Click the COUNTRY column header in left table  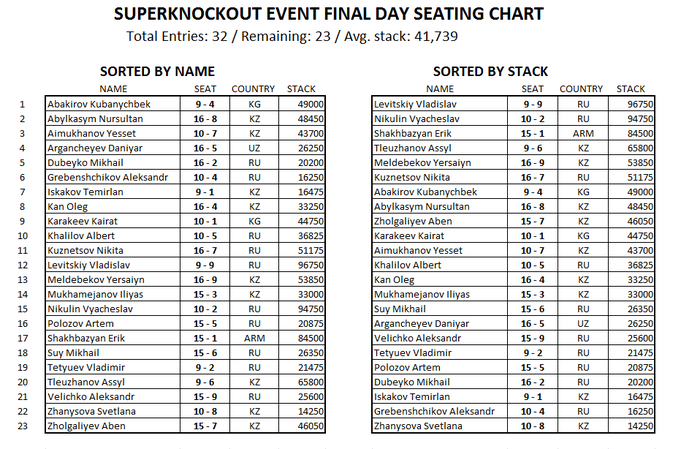tap(253, 89)
